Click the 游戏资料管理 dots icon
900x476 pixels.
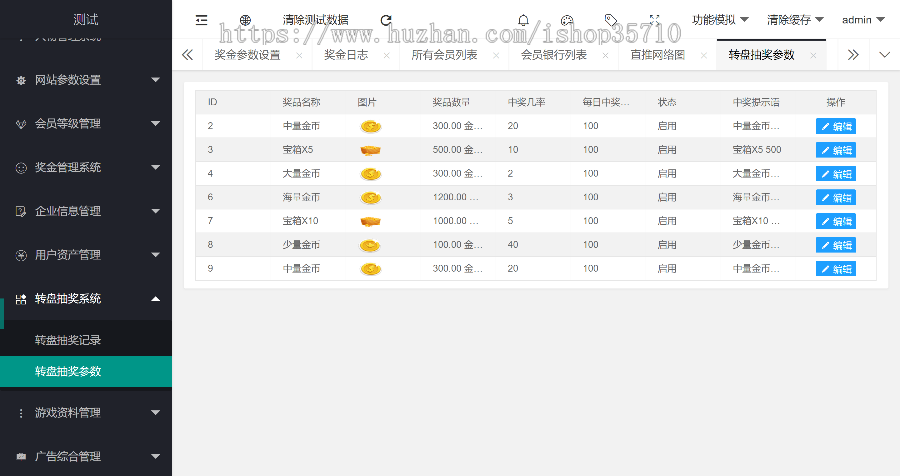click(x=21, y=413)
